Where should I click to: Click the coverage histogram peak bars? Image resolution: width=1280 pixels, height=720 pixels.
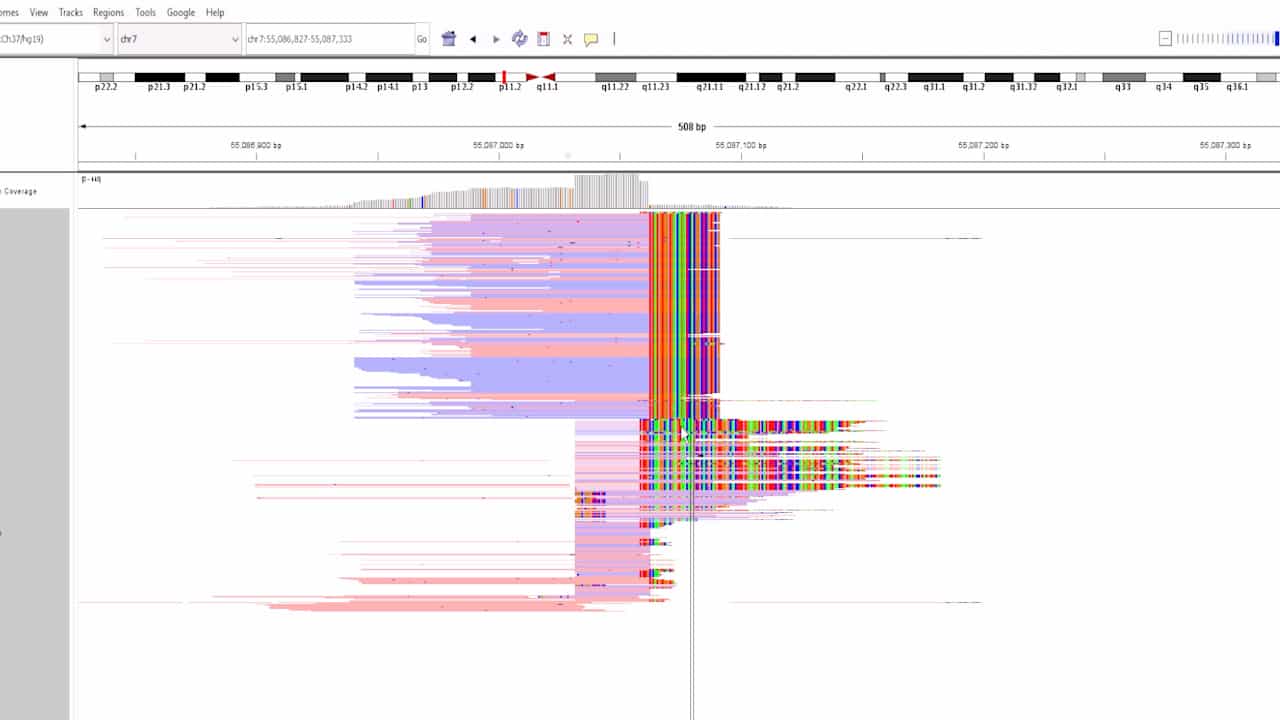point(611,190)
